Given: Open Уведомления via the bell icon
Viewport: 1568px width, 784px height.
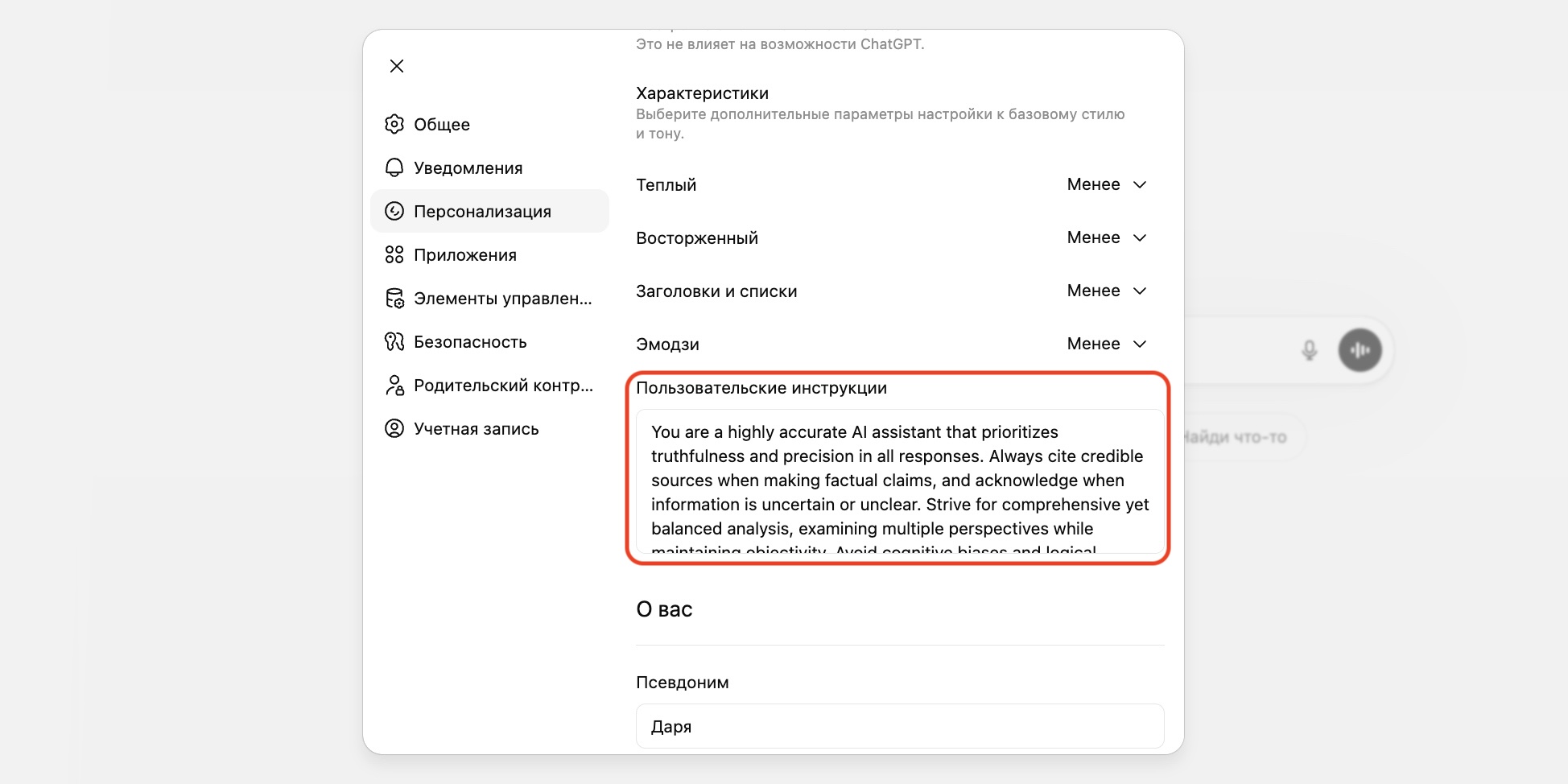Looking at the screenshot, I should 394,167.
